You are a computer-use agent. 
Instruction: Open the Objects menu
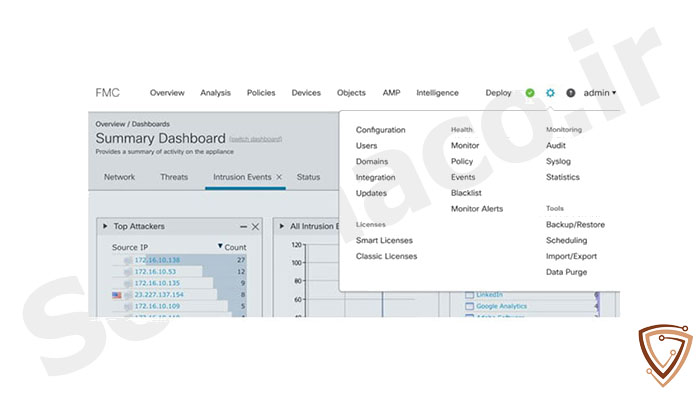351,93
